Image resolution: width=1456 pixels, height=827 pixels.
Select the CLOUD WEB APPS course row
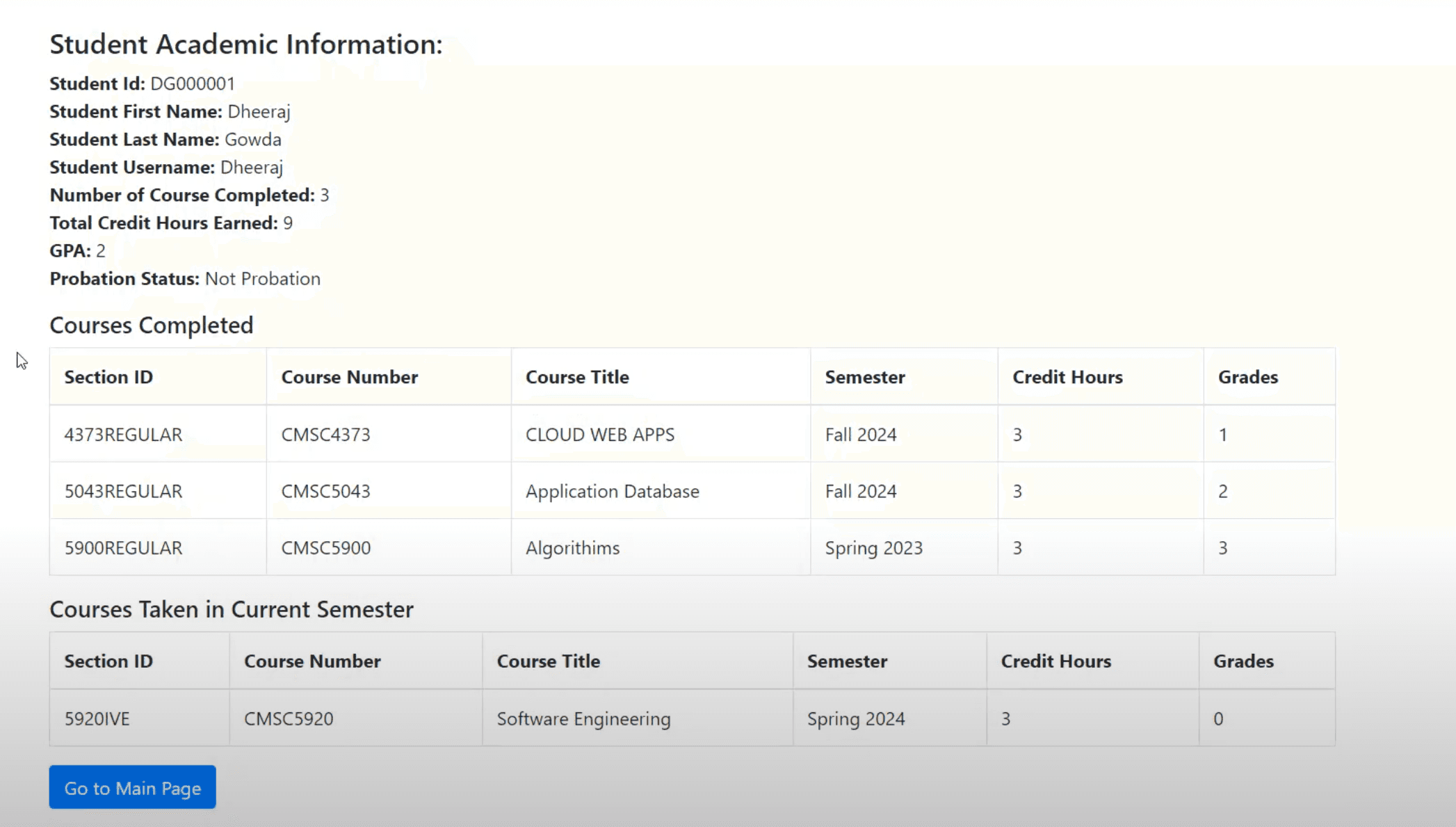coord(599,434)
